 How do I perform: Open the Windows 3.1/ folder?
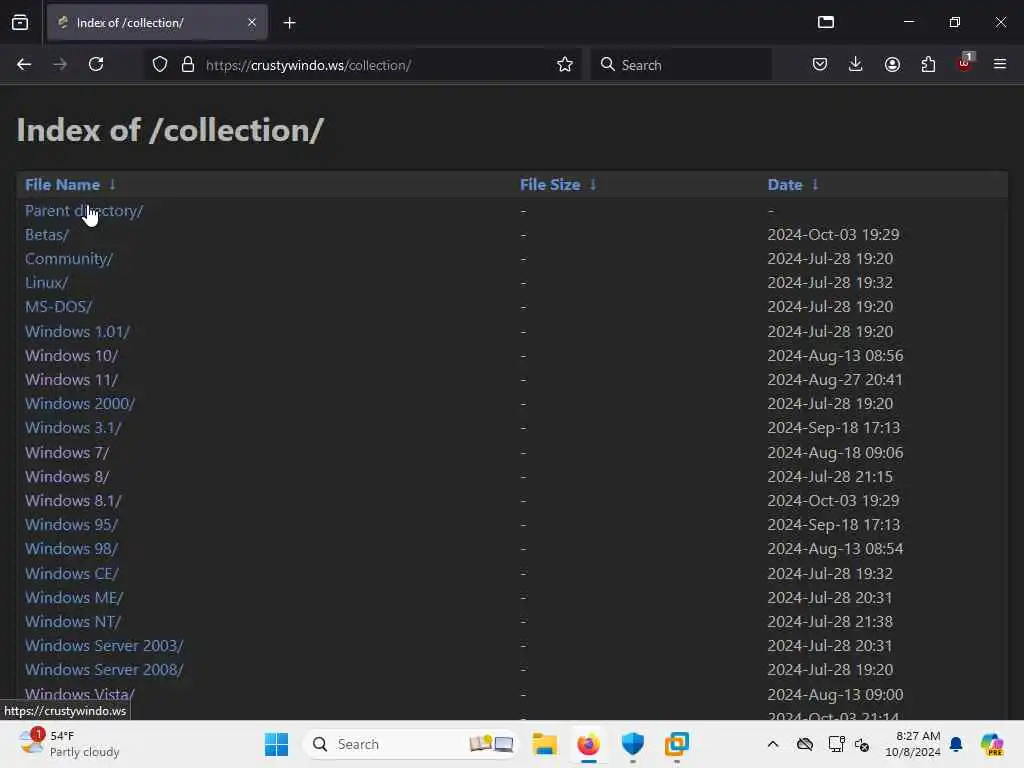[x=73, y=428]
